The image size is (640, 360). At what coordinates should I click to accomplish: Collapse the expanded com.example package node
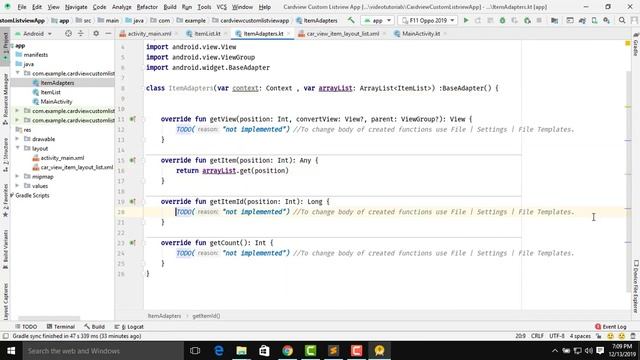(x=18, y=73)
